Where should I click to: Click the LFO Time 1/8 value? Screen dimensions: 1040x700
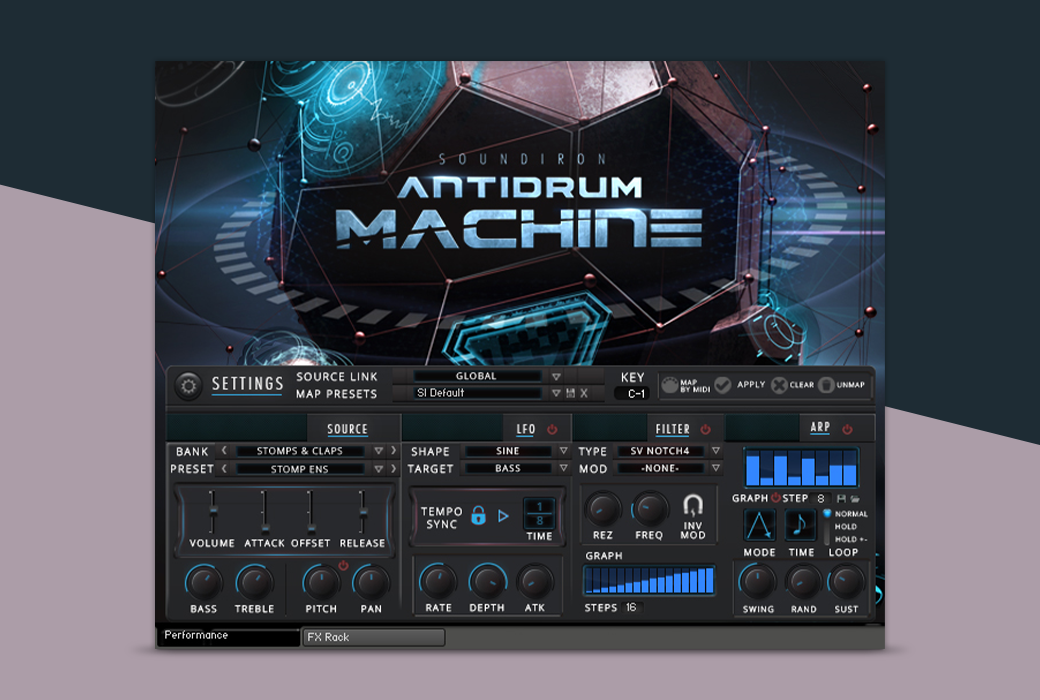click(539, 513)
